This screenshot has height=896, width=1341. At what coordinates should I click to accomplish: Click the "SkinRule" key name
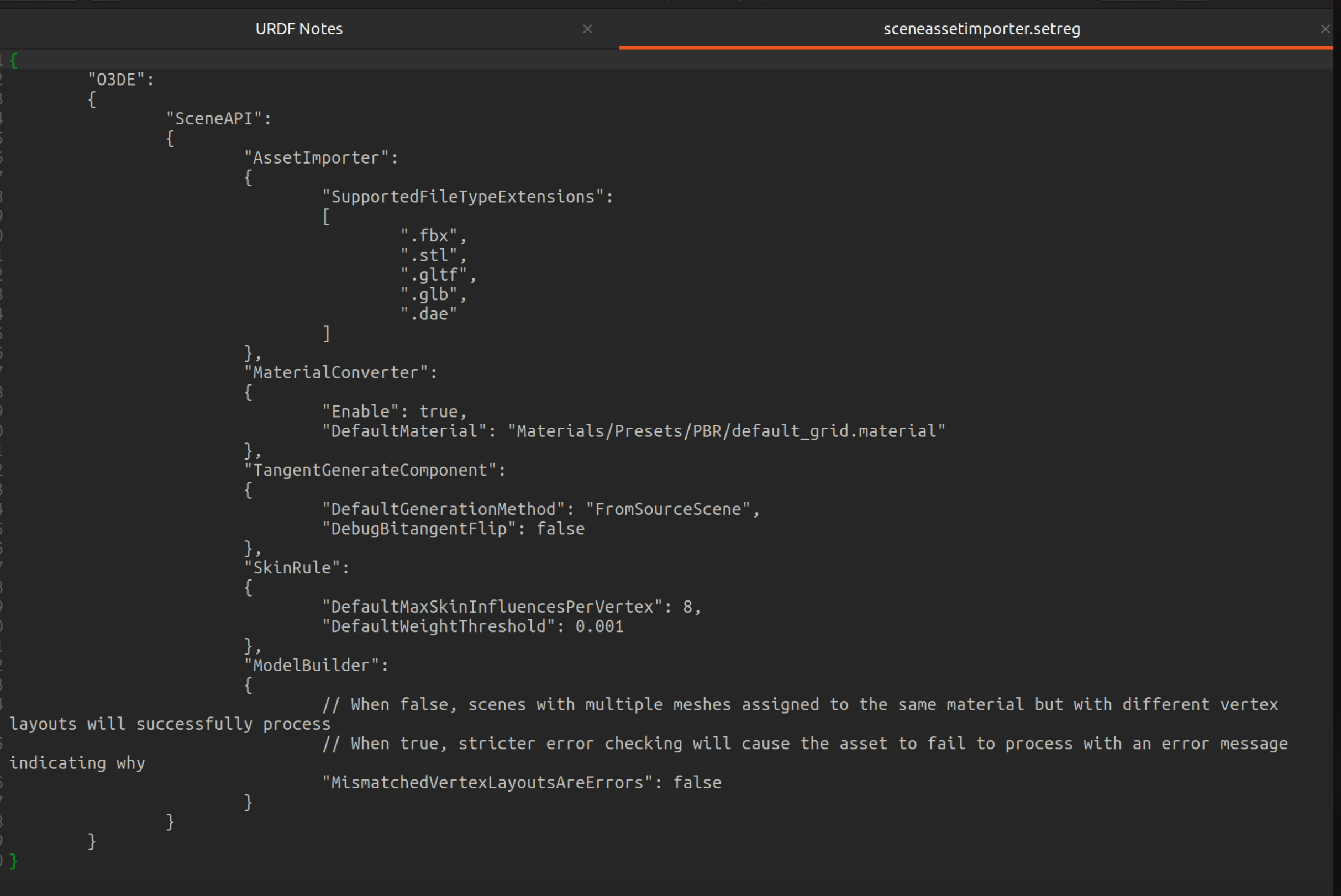295,567
